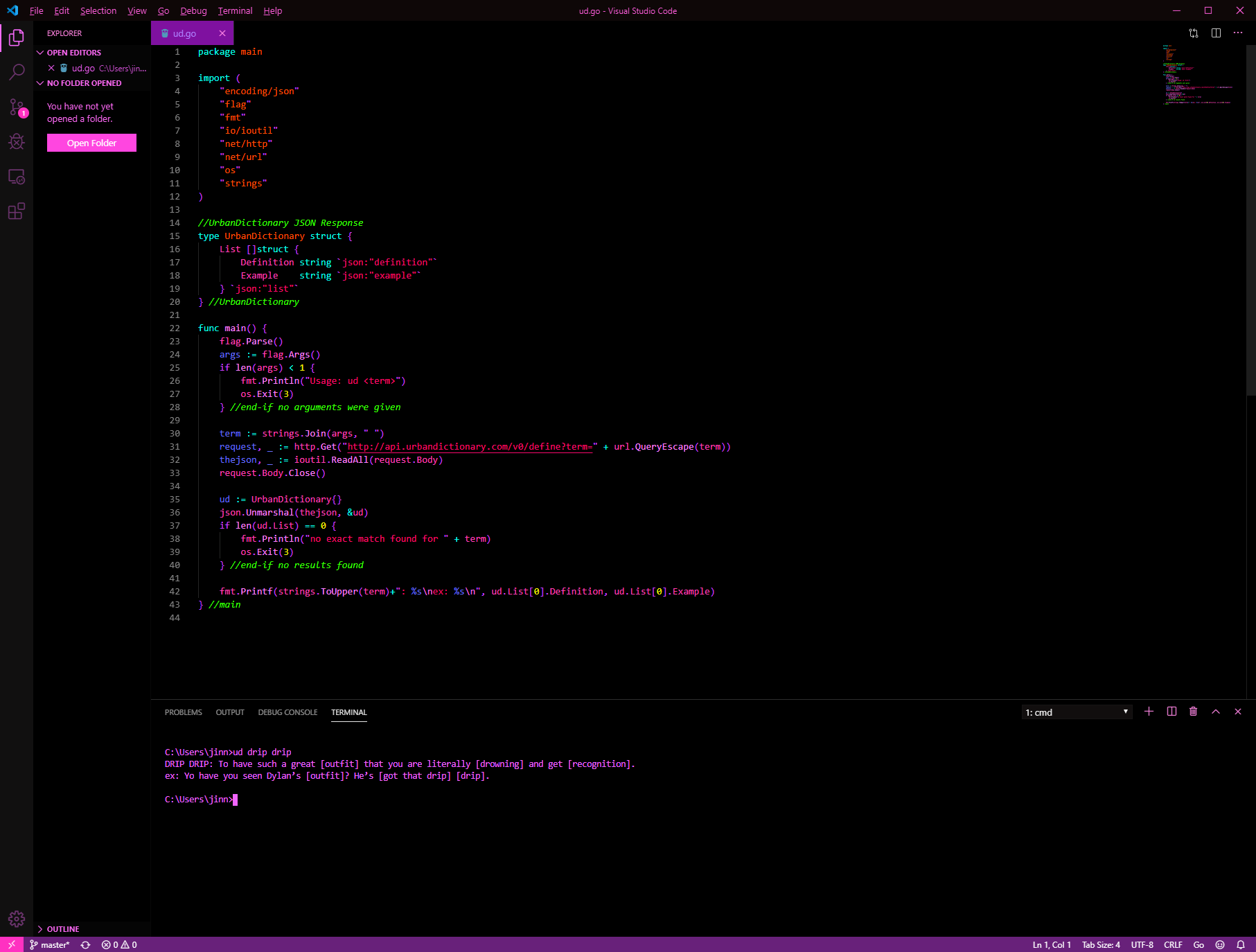Follow the urbandictionary API URL link in code
The width and height of the screenshot is (1256, 952).
tap(470, 447)
